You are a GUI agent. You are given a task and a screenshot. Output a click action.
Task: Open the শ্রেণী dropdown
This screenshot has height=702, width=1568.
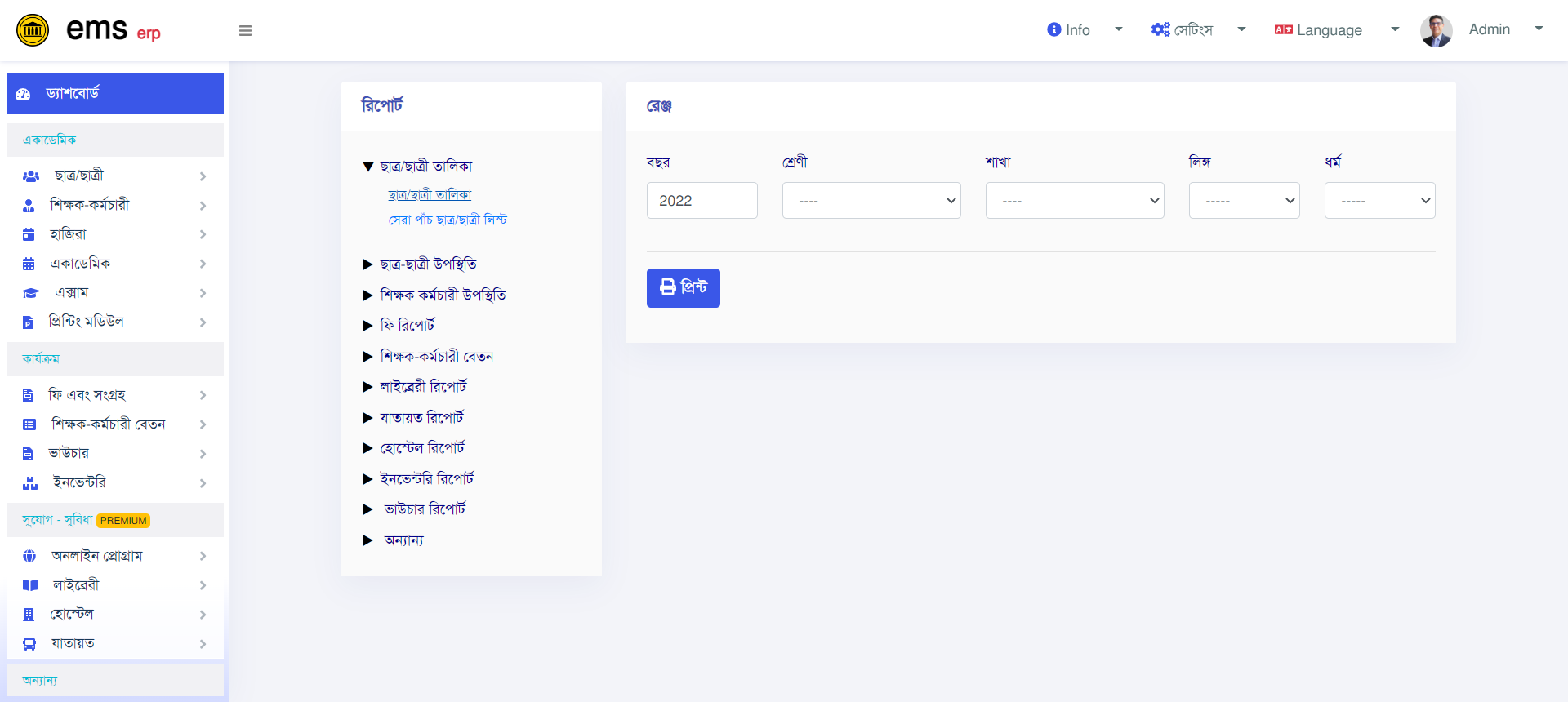tap(871, 200)
